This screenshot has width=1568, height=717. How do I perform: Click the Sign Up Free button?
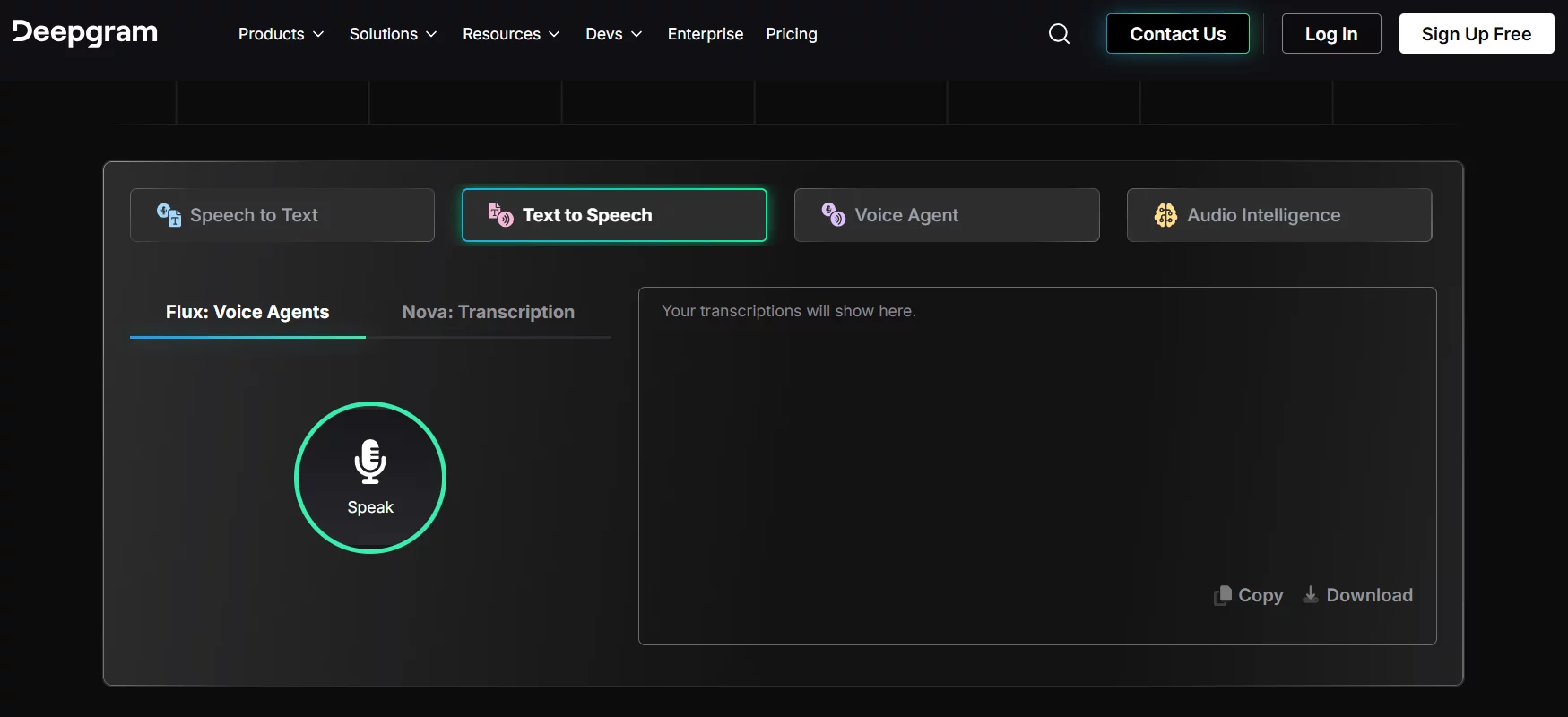1476,34
